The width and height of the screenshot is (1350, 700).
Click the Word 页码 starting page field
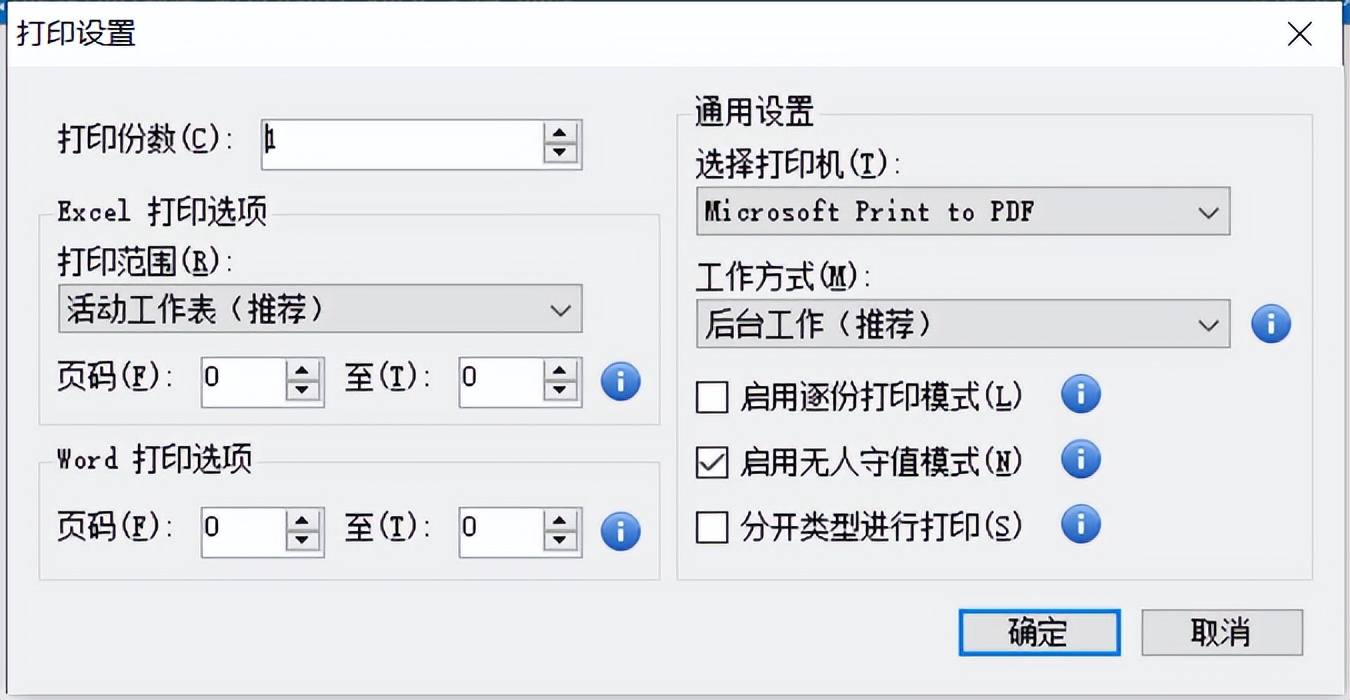[x=245, y=531]
